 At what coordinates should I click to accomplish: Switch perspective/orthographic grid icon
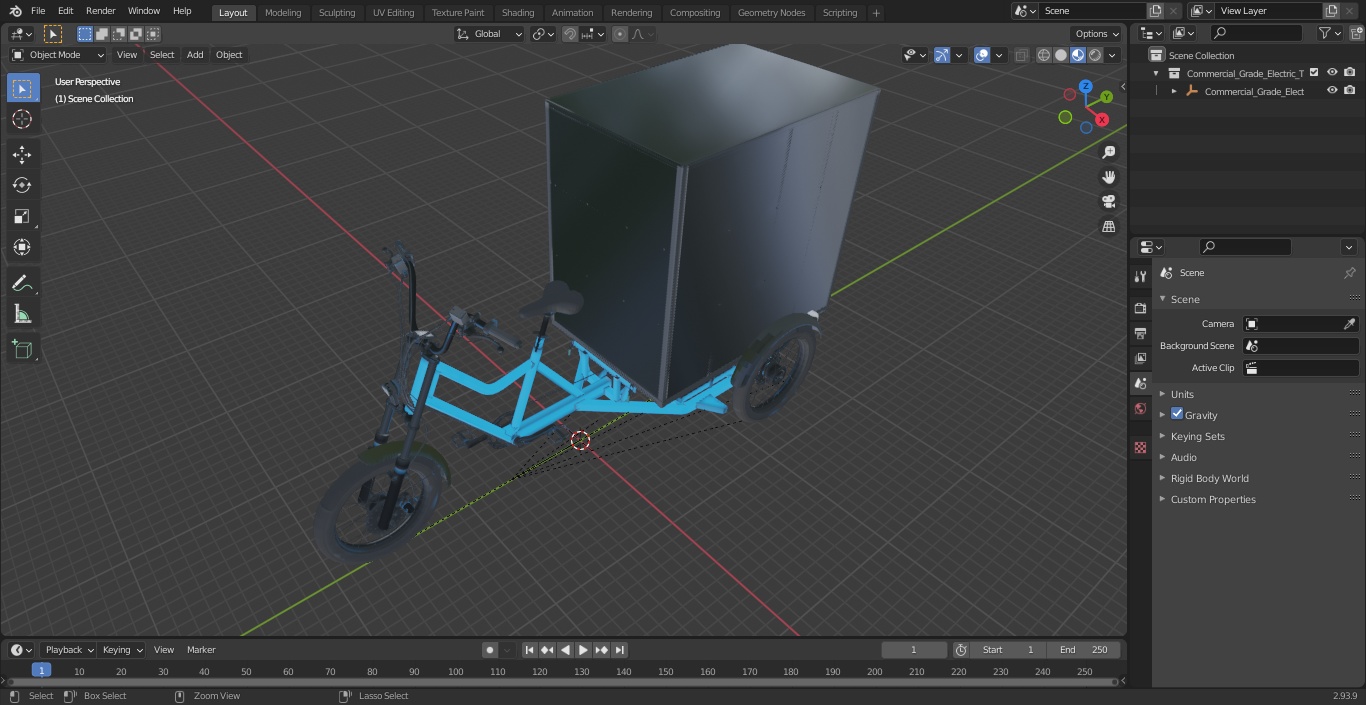tap(1108, 226)
